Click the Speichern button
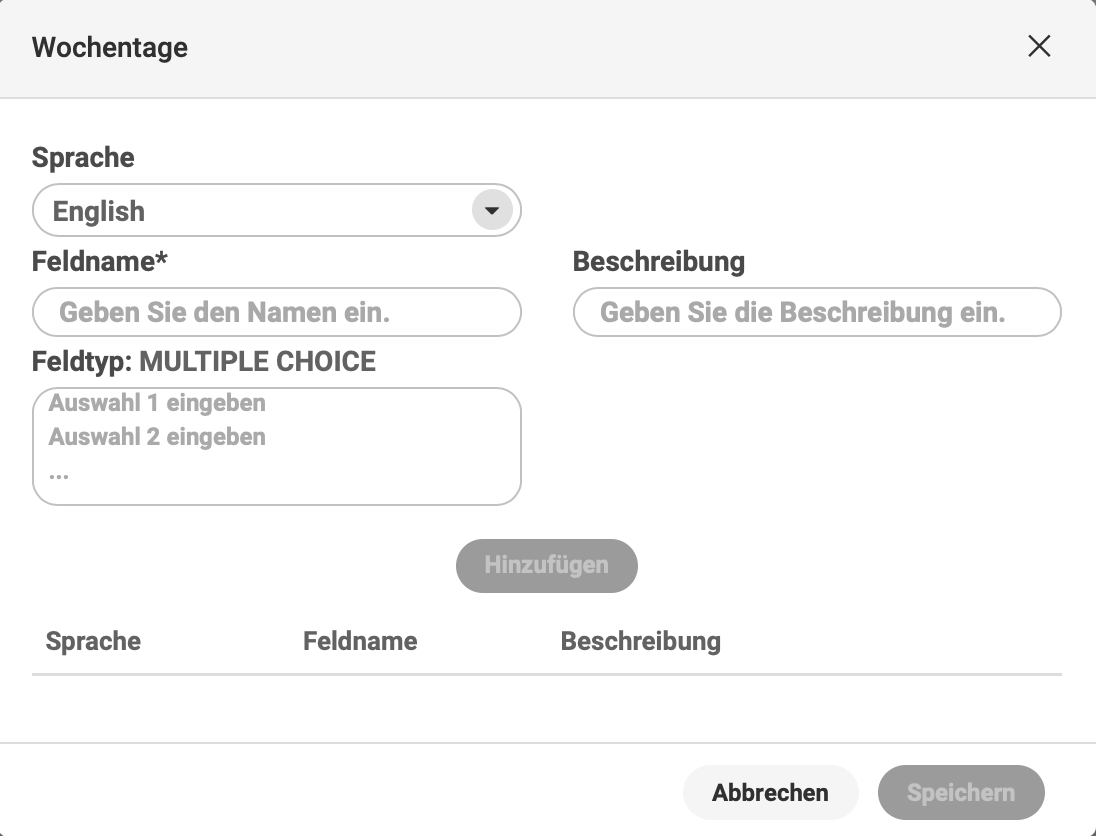This screenshot has width=1096, height=836. pos(960,792)
